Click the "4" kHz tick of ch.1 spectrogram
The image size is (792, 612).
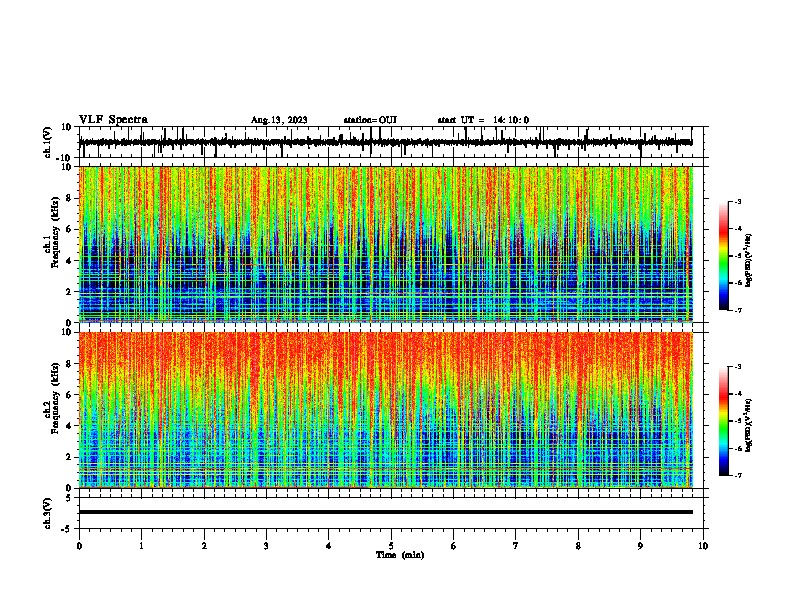[69, 261]
